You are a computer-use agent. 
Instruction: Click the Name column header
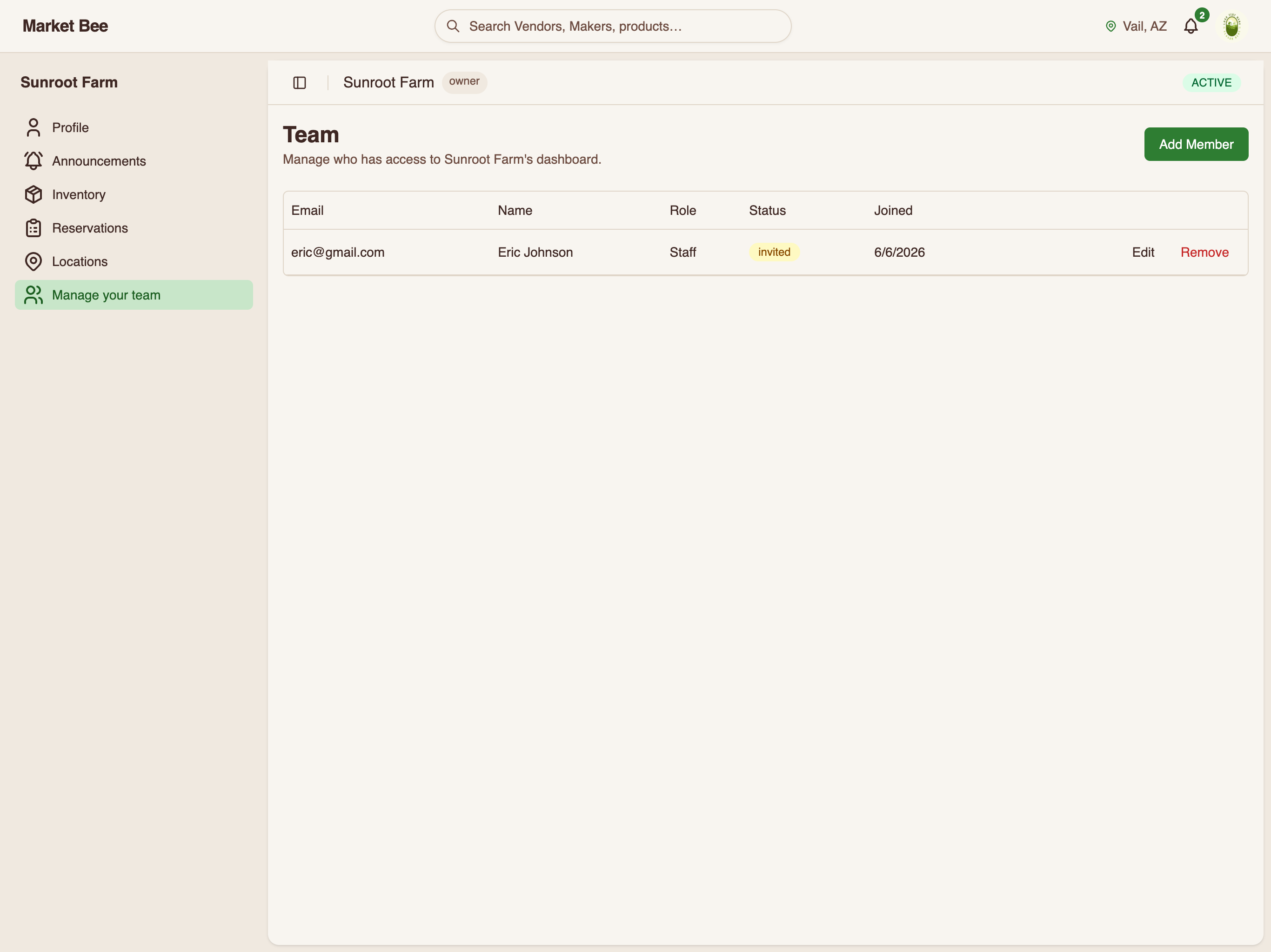[515, 210]
